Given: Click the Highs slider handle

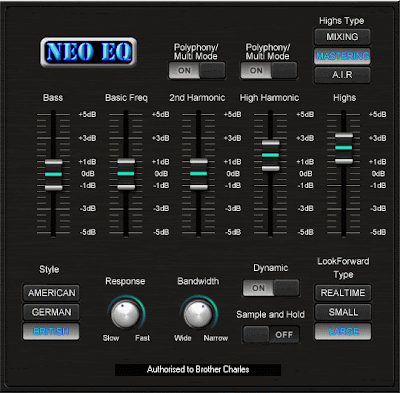Looking at the screenshot, I should click(x=344, y=148).
